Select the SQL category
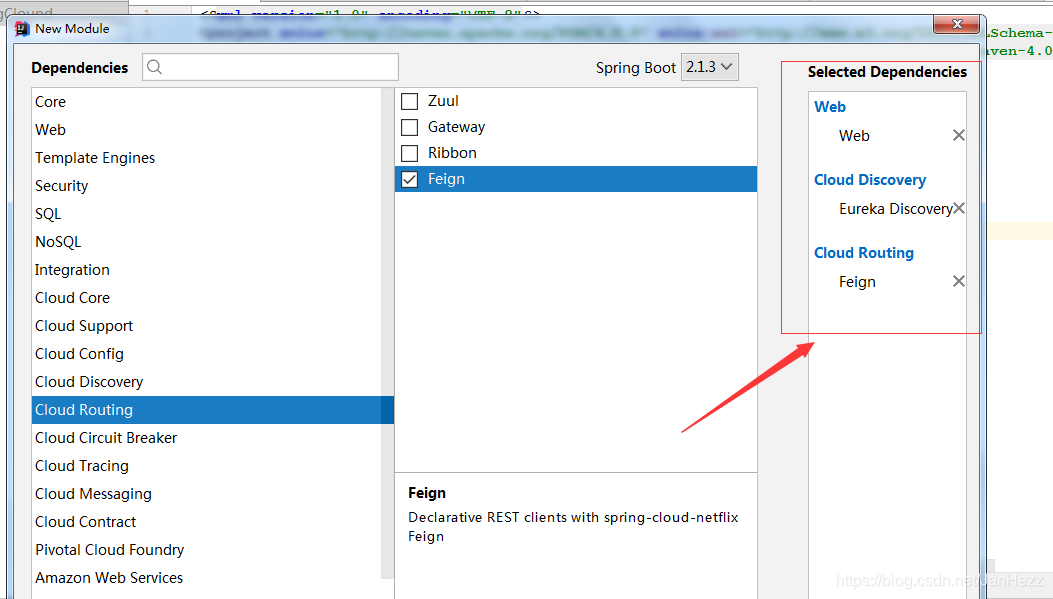Viewport: 1053px width, 599px height. coord(206,214)
